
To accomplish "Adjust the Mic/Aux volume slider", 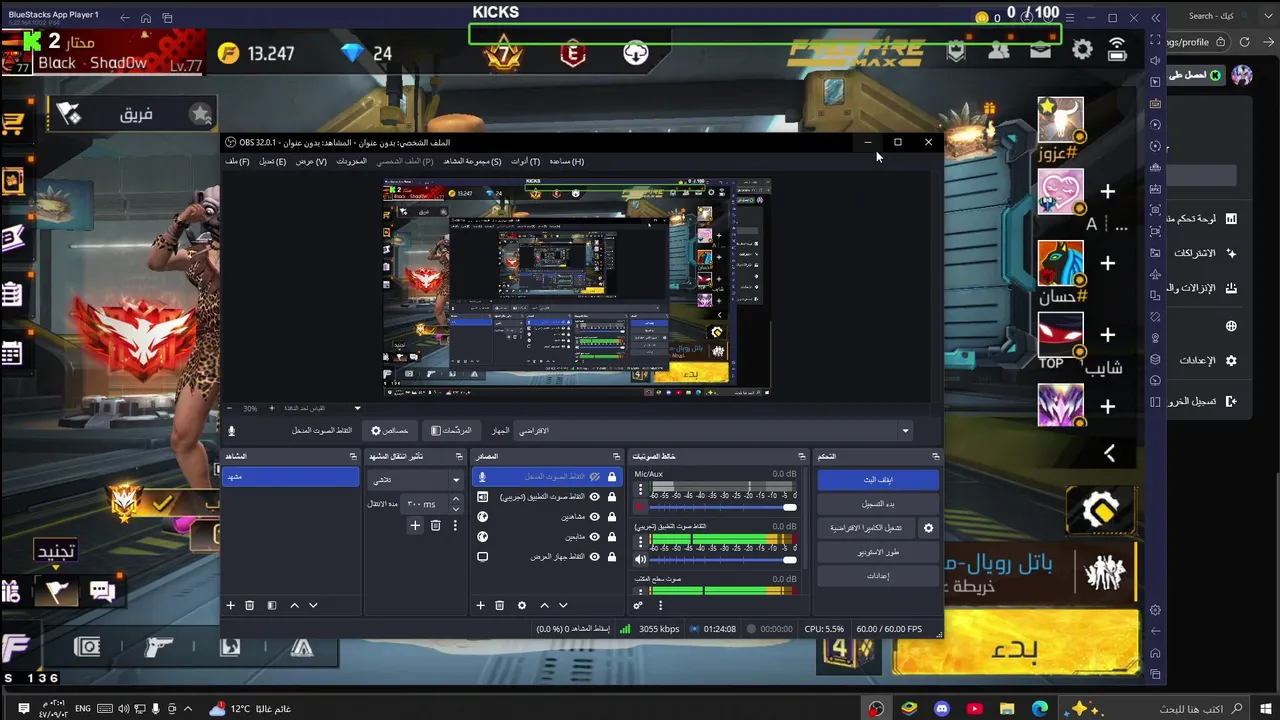I will (x=723, y=507).
